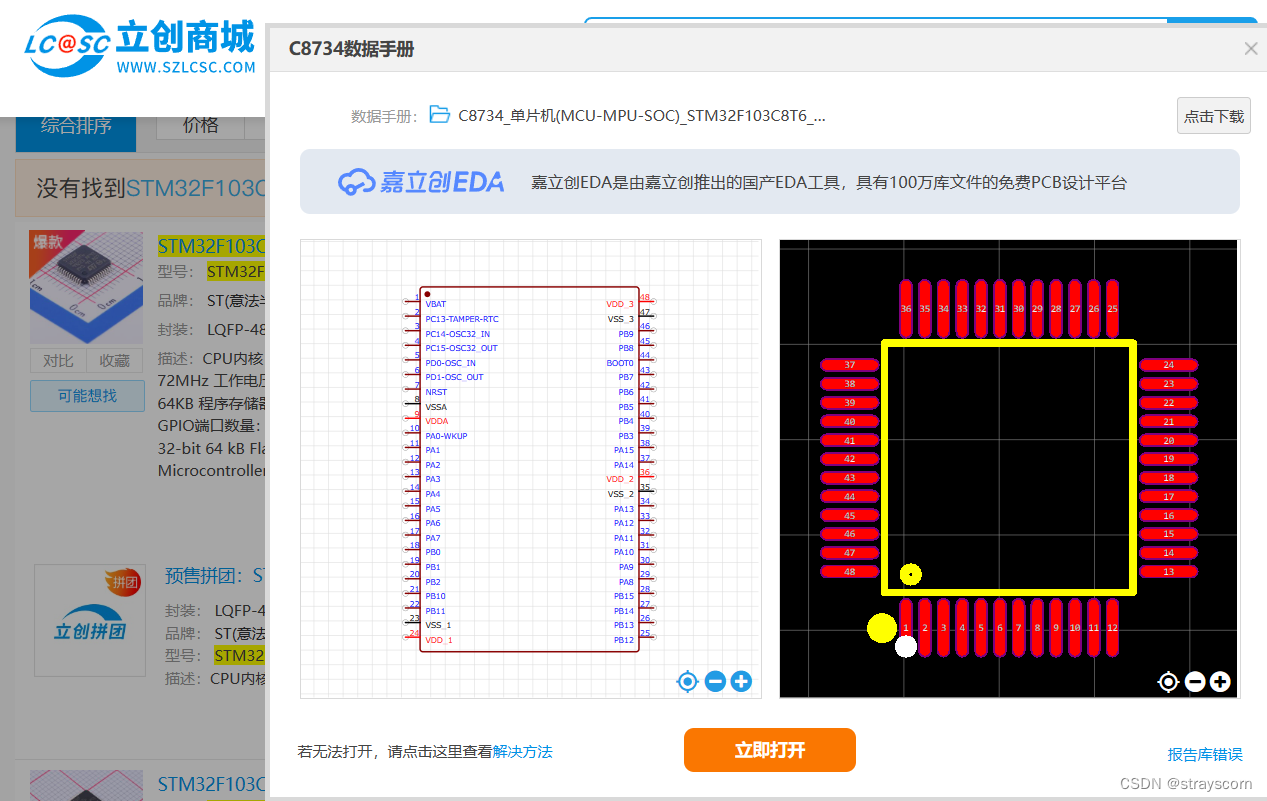Click the PC13-TAMPER-RTC pin label

point(462,319)
